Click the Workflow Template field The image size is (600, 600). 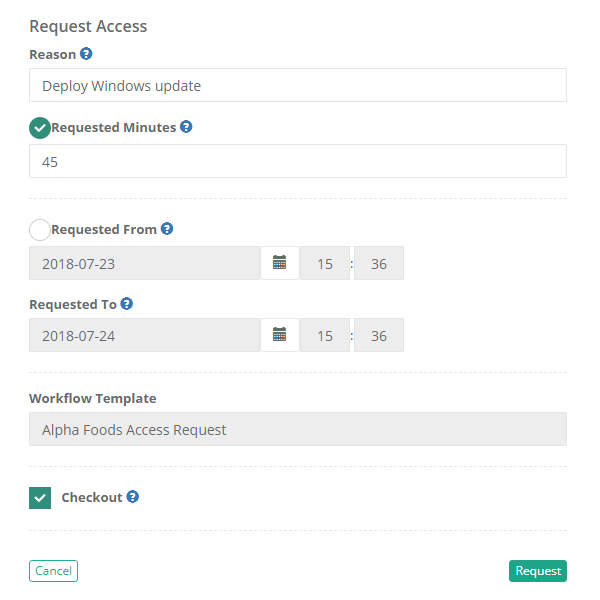tap(297, 430)
